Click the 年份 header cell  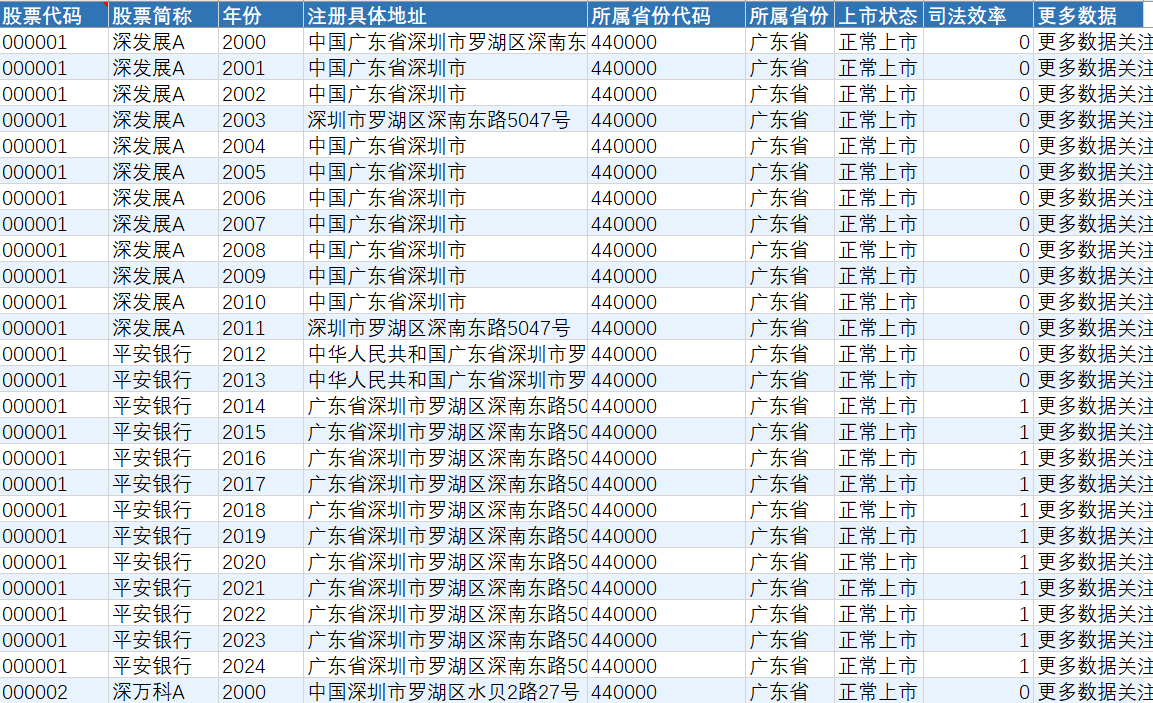click(260, 15)
